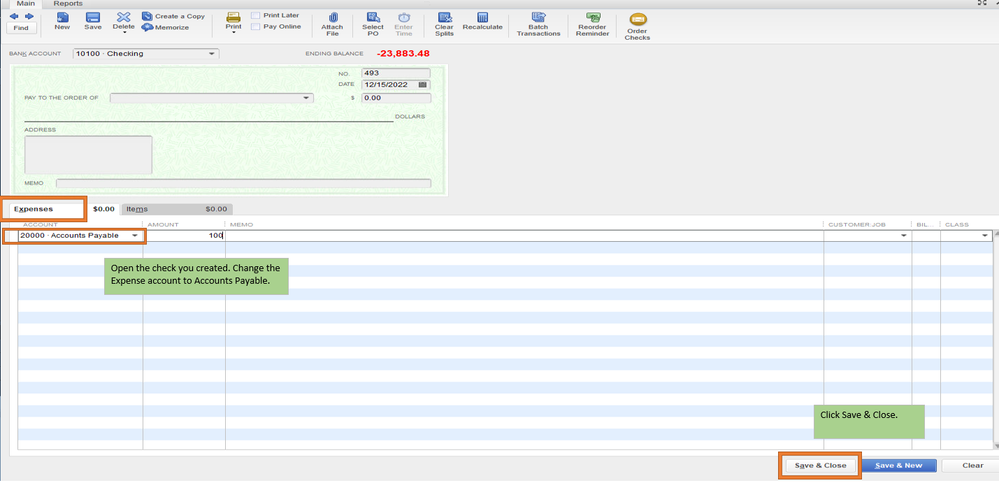Open the date calendar picker
Screen dimensions: 999x485
pyautogui.click(x=422, y=85)
